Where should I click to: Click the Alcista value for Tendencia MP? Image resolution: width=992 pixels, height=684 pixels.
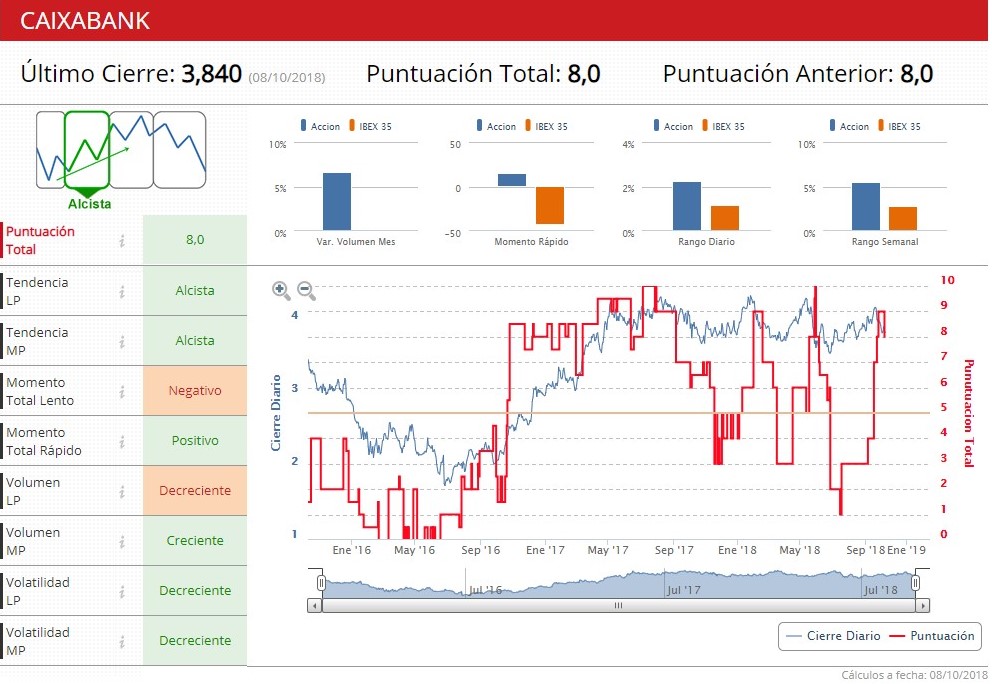tap(195, 340)
